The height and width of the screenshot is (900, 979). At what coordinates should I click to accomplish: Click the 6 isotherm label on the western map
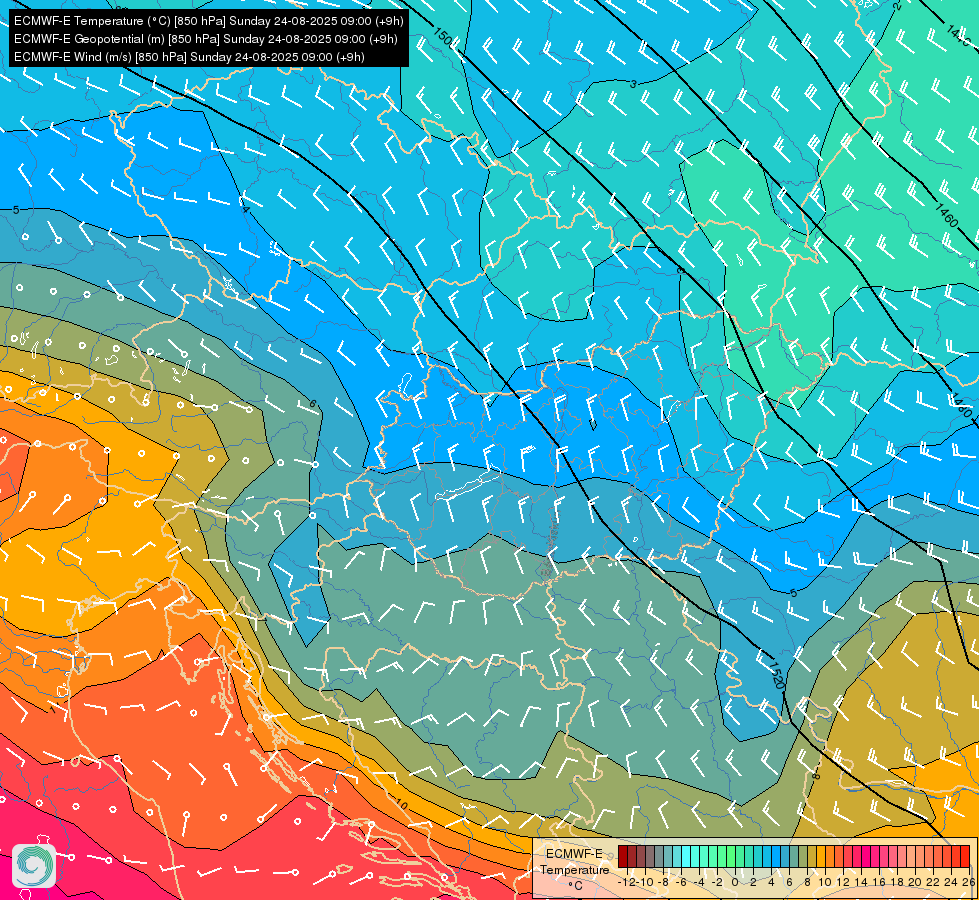313,404
